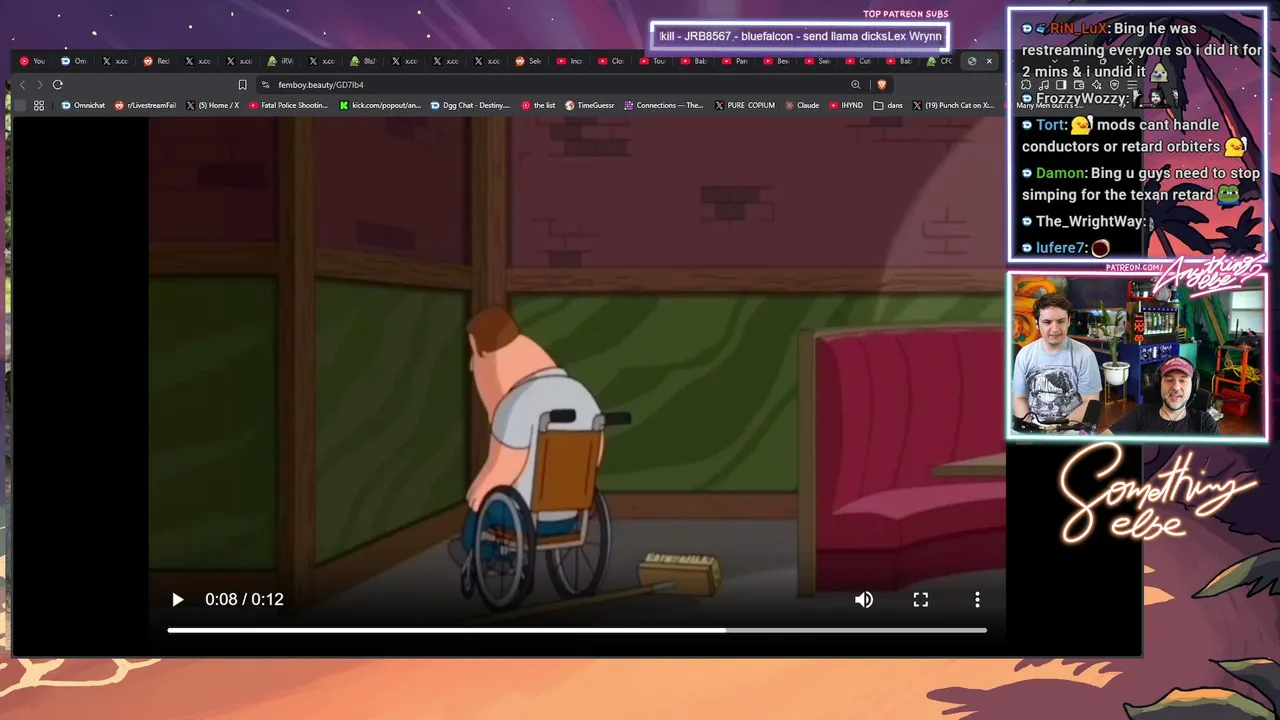Viewport: 1280px width, 720px height.
Task: Click the FrozzyWozzy username in chat
Action: click(x=1082, y=99)
